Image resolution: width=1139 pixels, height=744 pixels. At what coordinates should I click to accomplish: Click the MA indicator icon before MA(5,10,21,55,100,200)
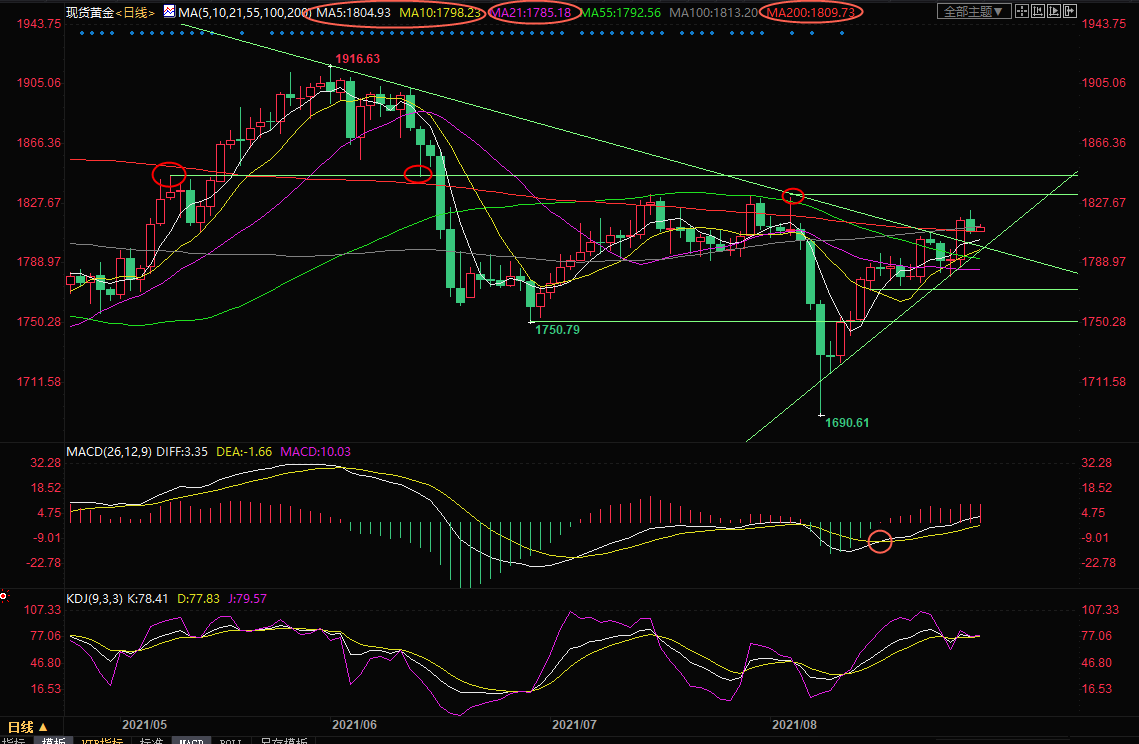coord(167,13)
